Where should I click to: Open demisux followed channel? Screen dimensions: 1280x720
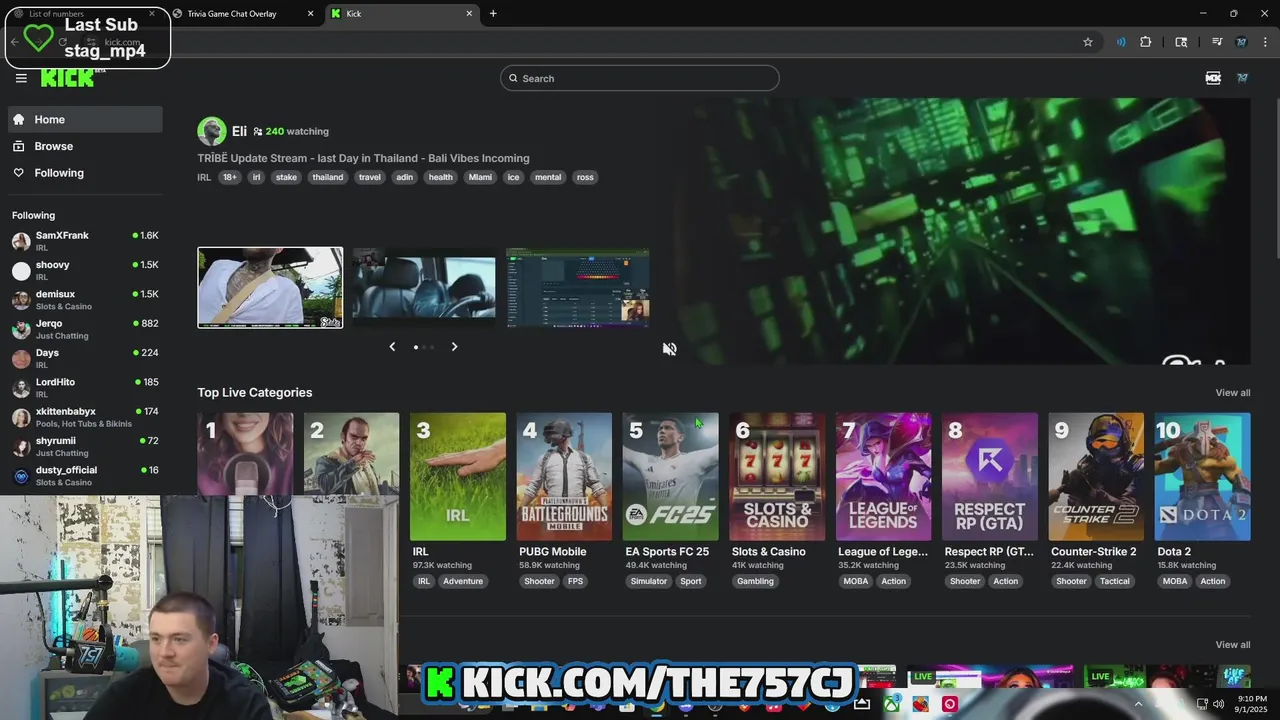pos(85,300)
